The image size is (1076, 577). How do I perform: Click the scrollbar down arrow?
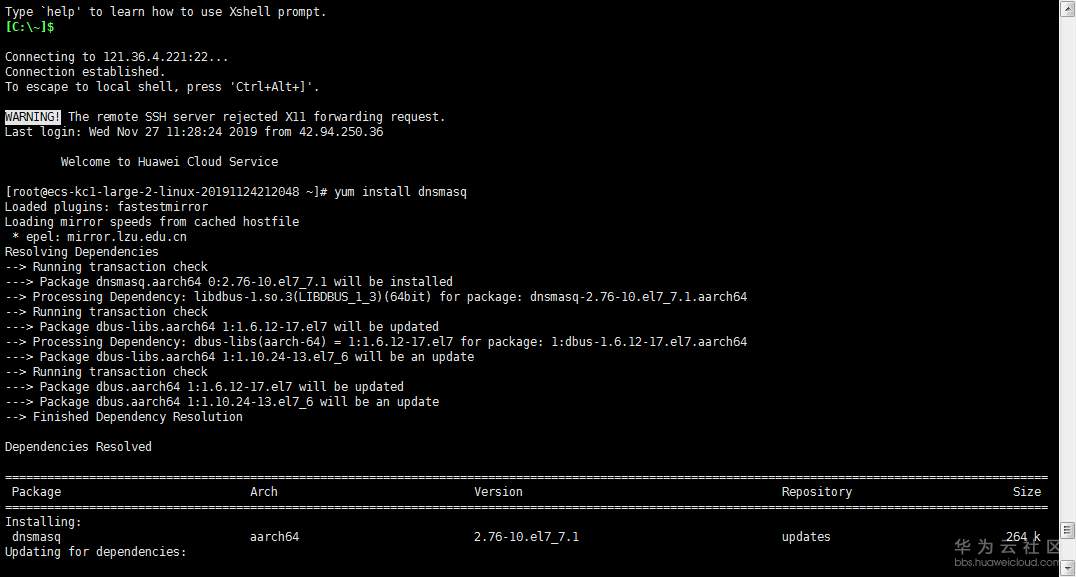tap(1067, 569)
